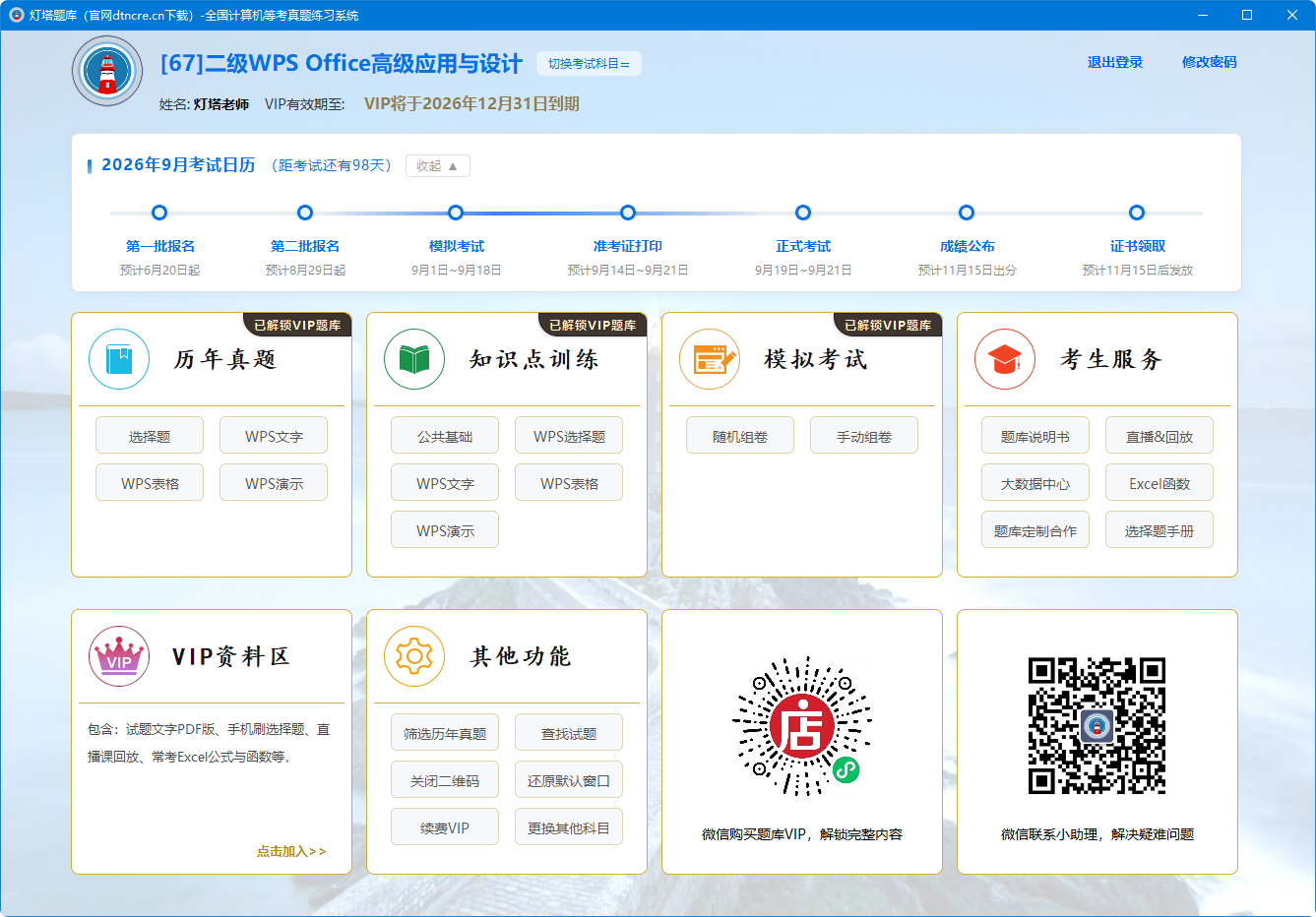Click 查找试题 button
The width and height of the screenshot is (1316, 917).
tap(569, 733)
